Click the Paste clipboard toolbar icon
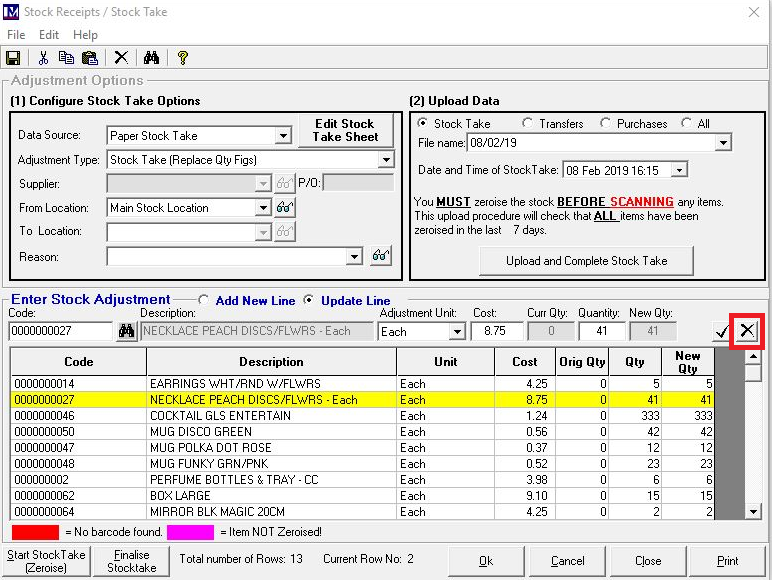 point(89,58)
